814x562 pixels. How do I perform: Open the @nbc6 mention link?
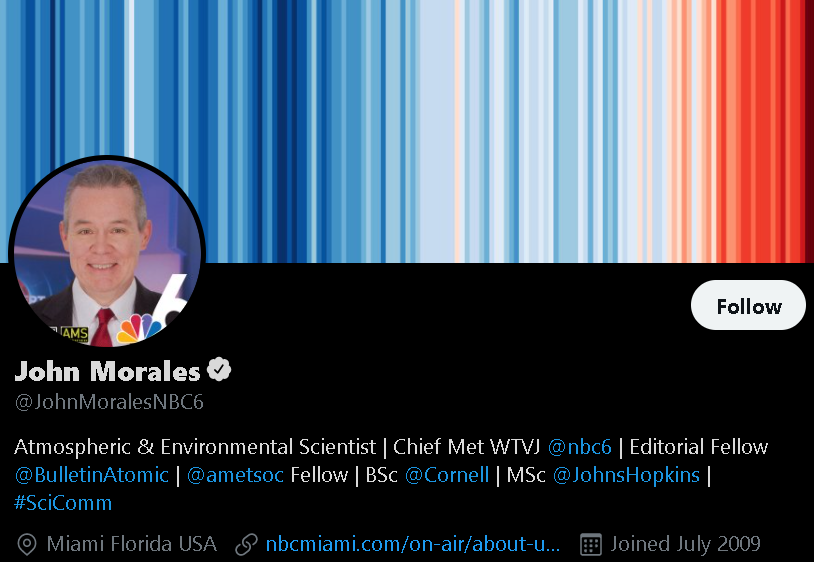point(579,447)
